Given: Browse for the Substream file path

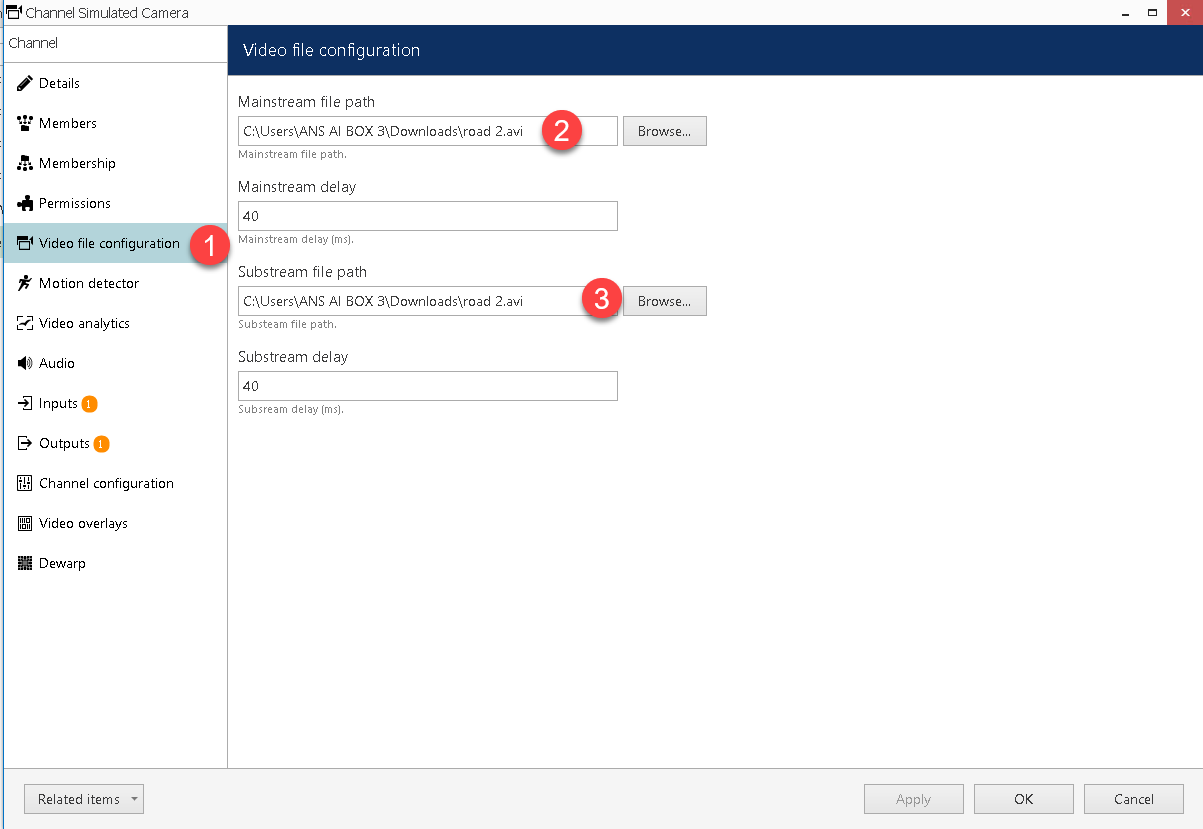Looking at the screenshot, I should (x=664, y=301).
